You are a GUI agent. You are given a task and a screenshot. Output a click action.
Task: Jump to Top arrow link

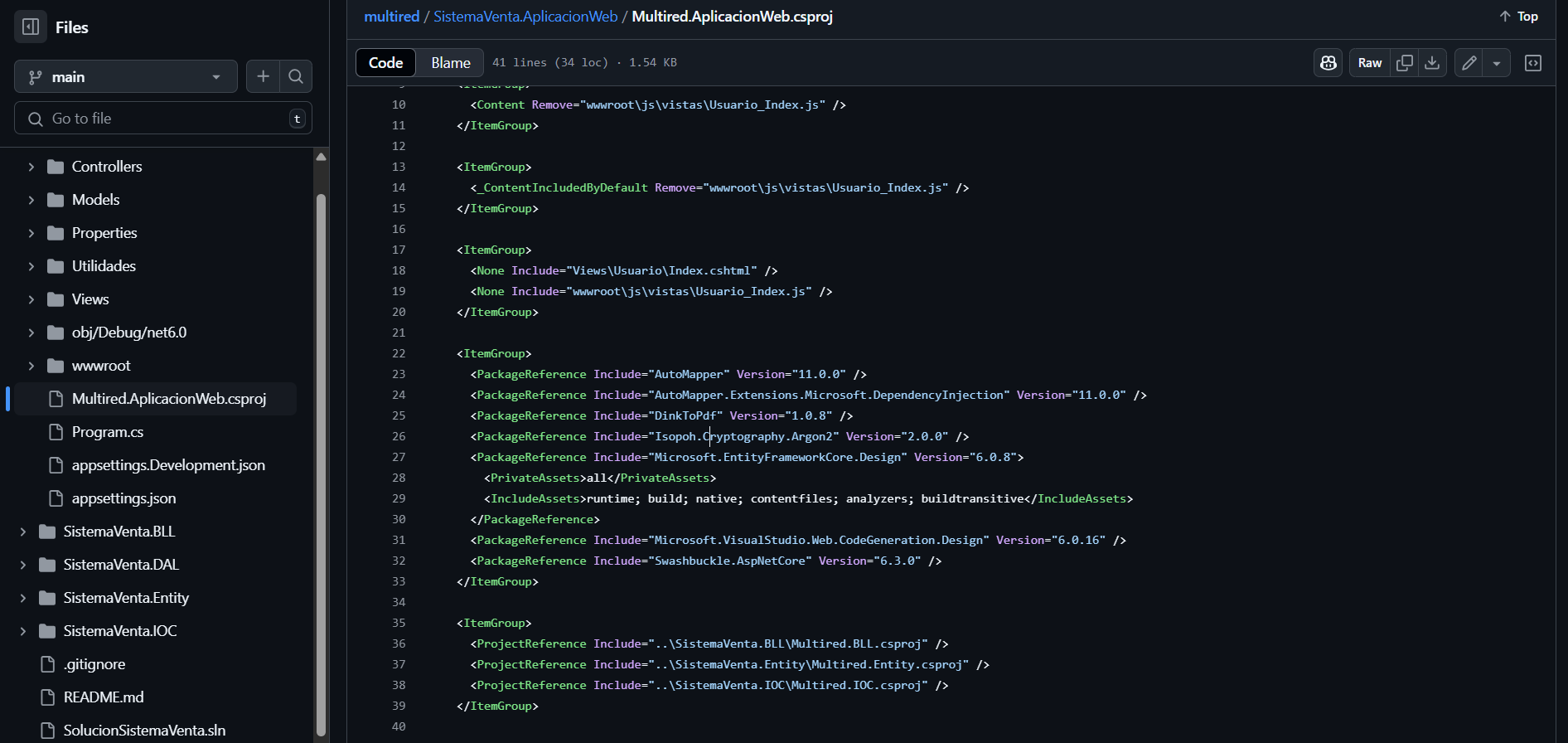pos(1518,17)
